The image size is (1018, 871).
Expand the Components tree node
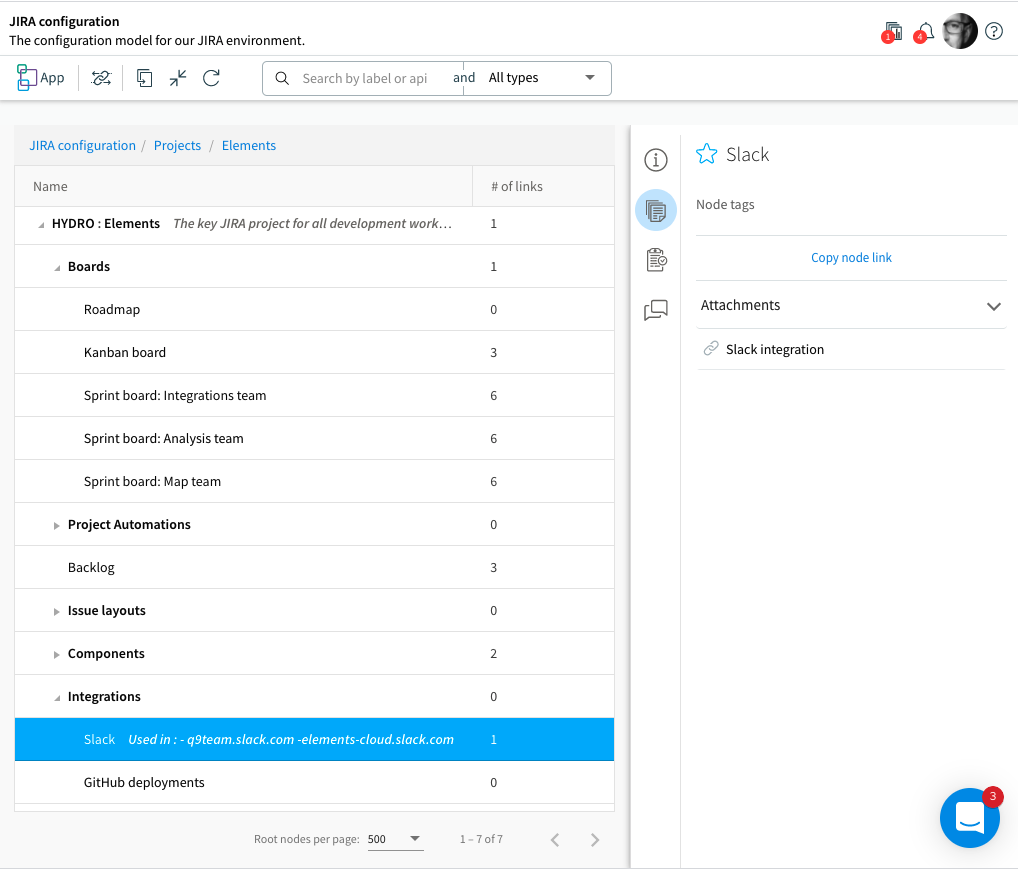(57, 654)
